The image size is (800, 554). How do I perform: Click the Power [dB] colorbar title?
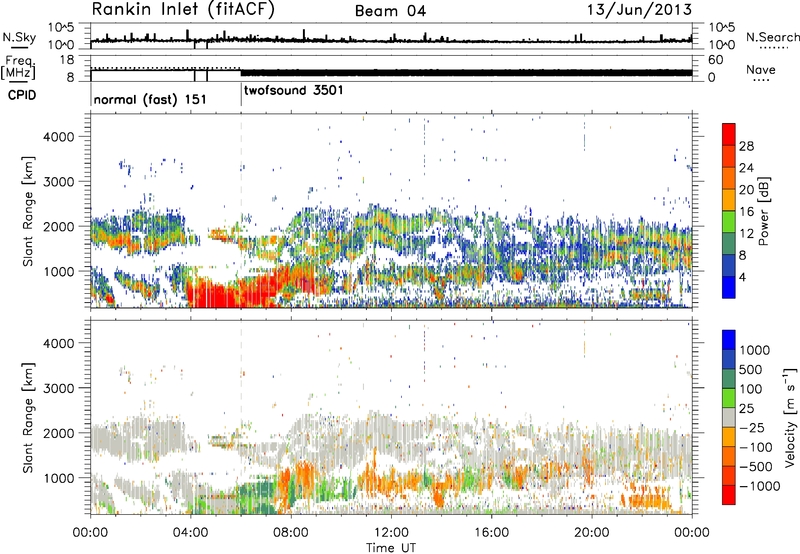coord(764,211)
